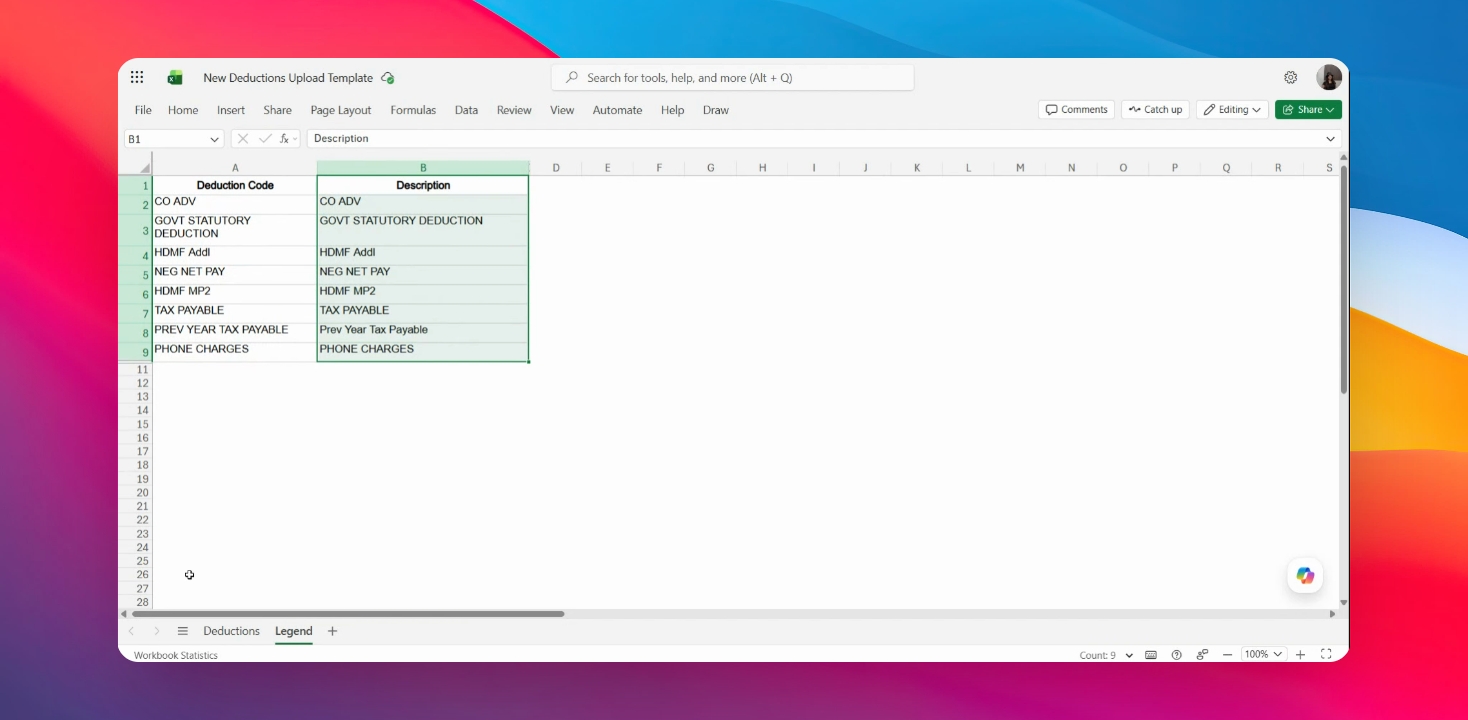Viewport: 1468px width, 720px height.
Task: Open the Share button dropdown
Action: (x=1308, y=110)
